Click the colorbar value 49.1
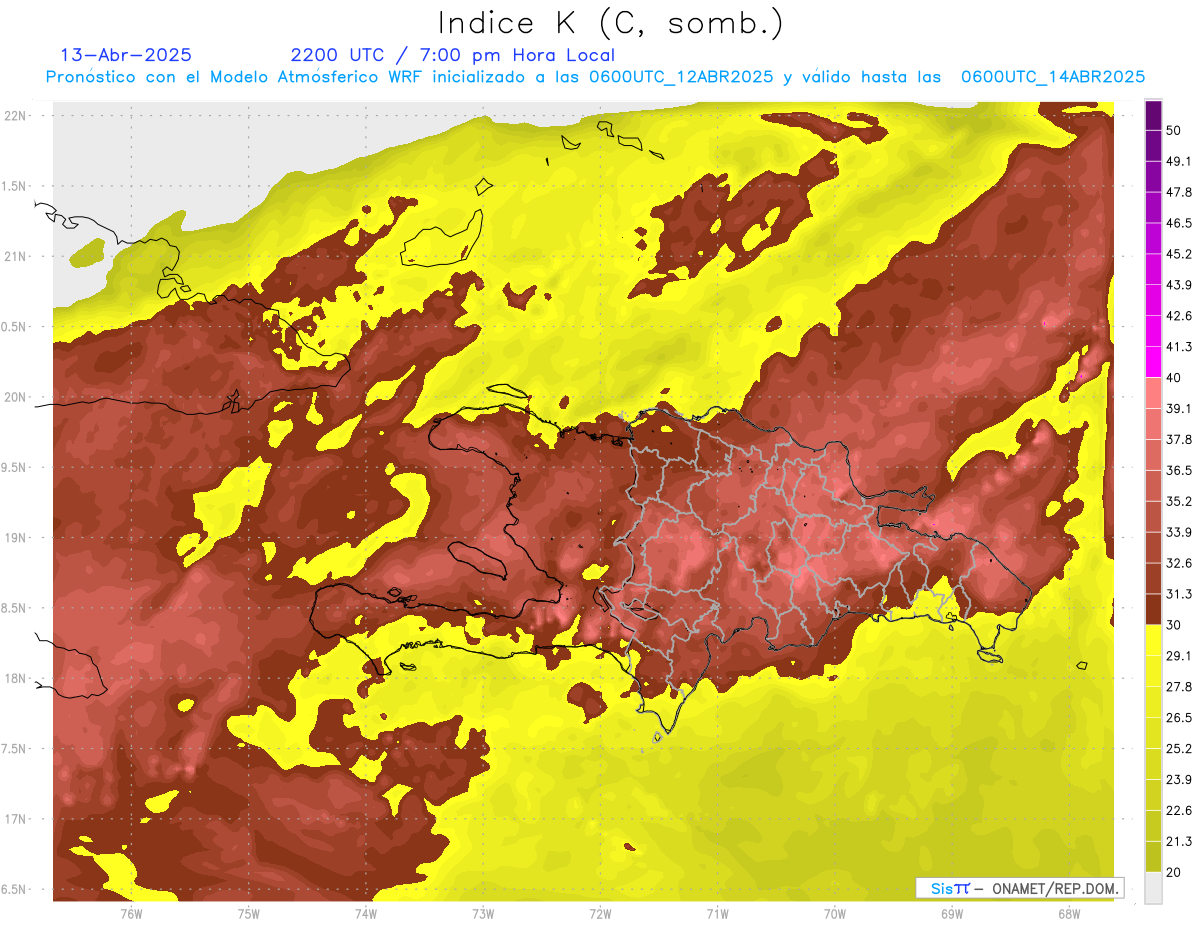The height and width of the screenshot is (927, 1200). [1179, 161]
